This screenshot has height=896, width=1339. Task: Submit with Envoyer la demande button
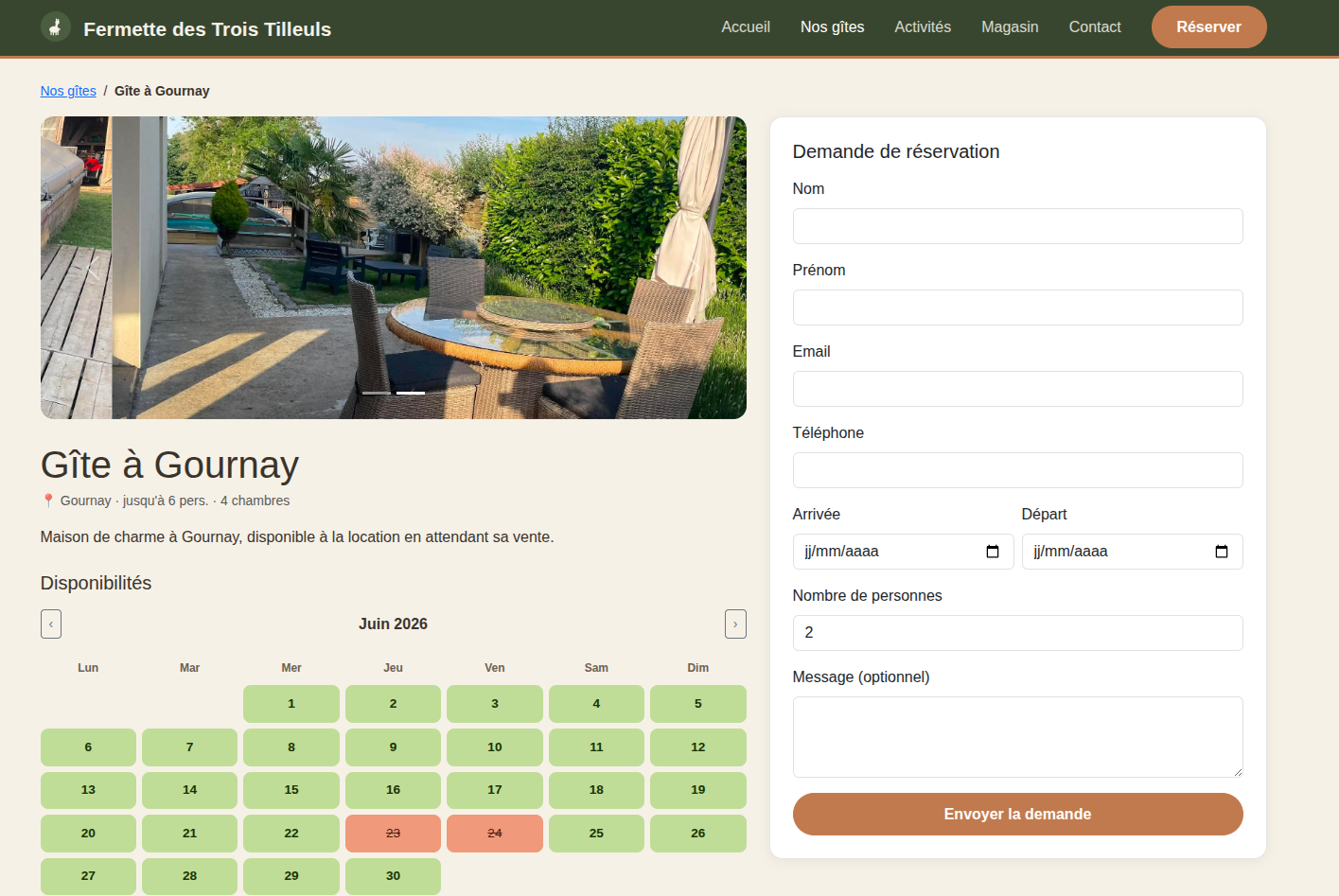(x=1017, y=815)
